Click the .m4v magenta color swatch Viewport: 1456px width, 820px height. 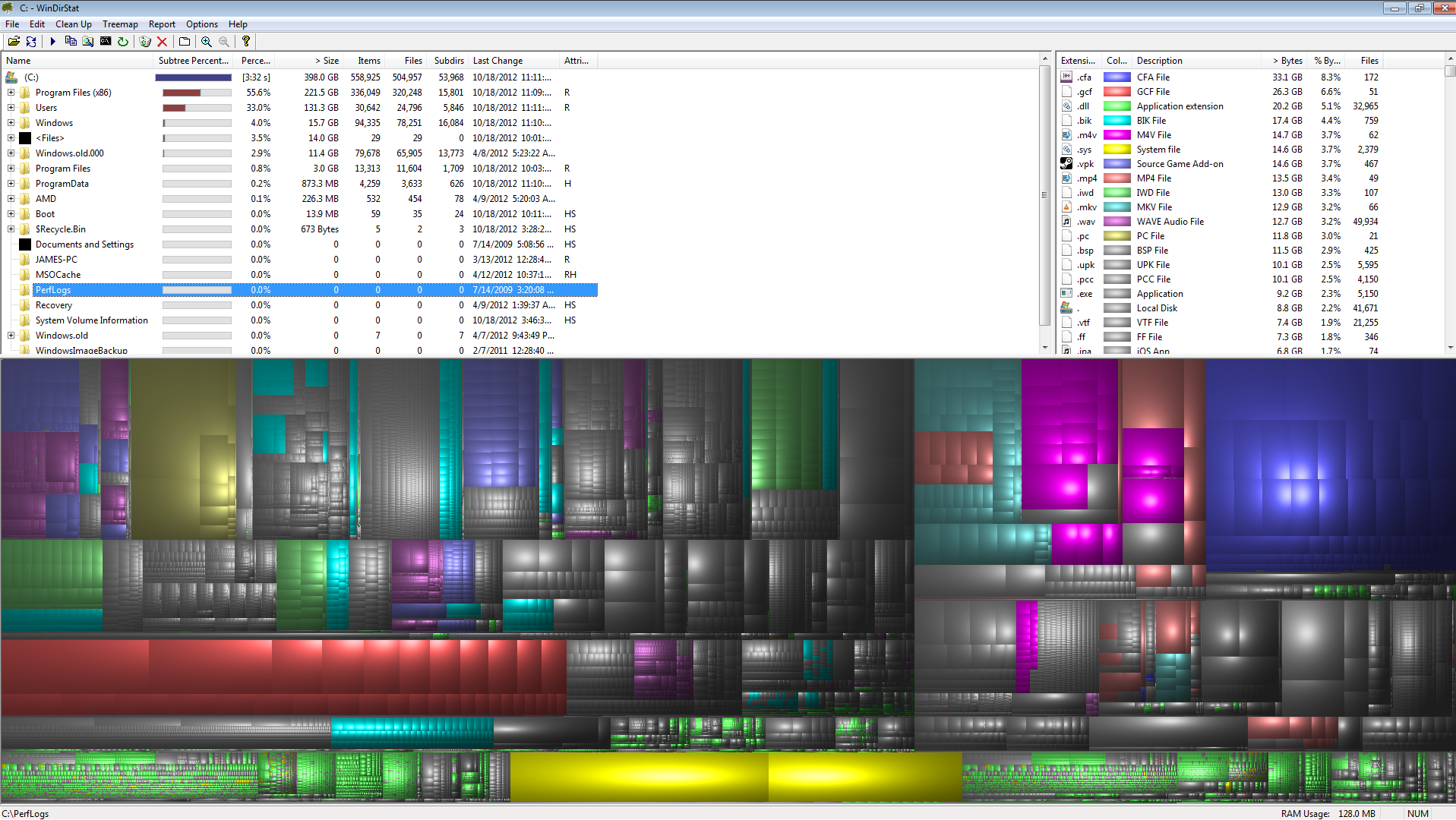(x=1116, y=135)
